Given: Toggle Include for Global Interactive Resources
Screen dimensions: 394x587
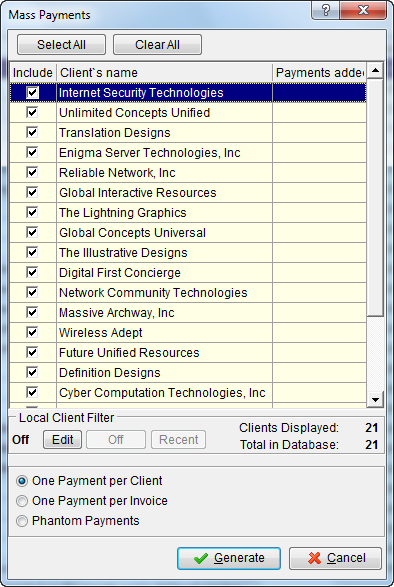Looking at the screenshot, I should [32, 192].
